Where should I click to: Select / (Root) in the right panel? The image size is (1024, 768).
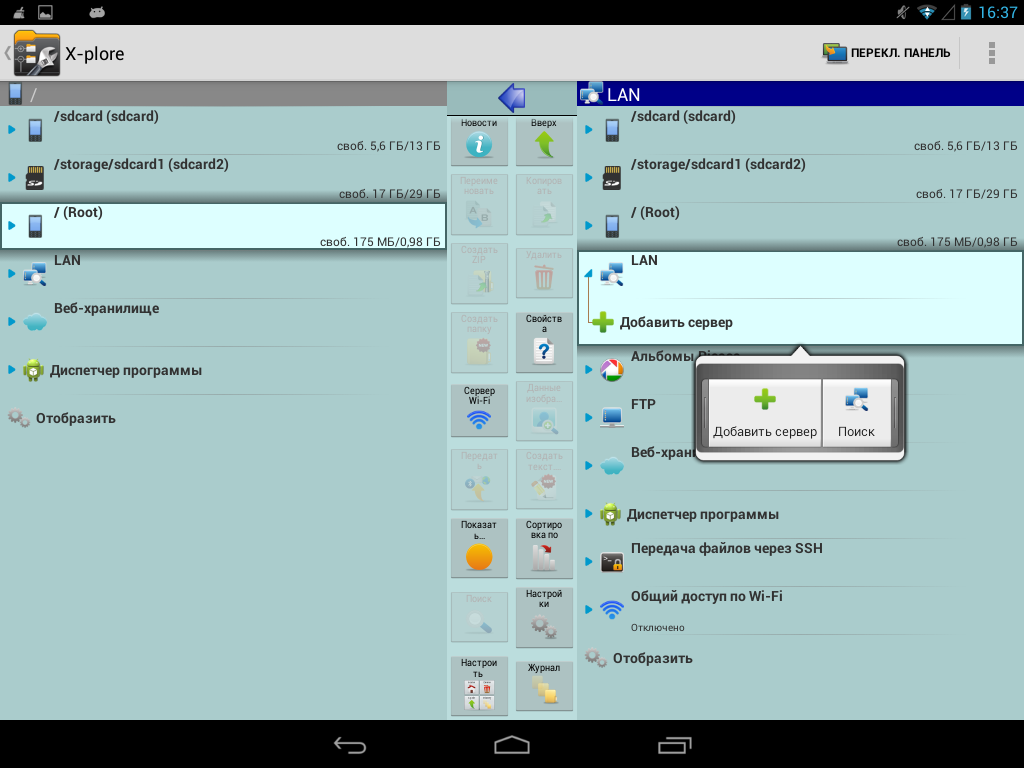801,226
